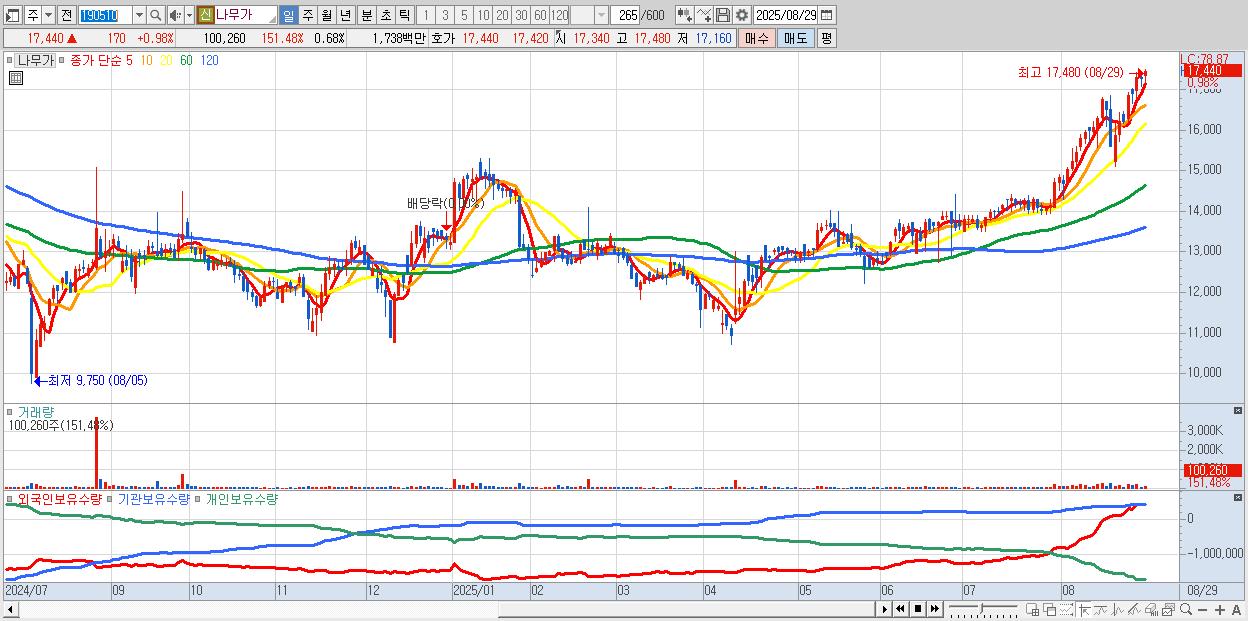Viewport: 1248px width, 621px height.
Task: Click the plus zoom-in icon
Action: (x=1220, y=610)
